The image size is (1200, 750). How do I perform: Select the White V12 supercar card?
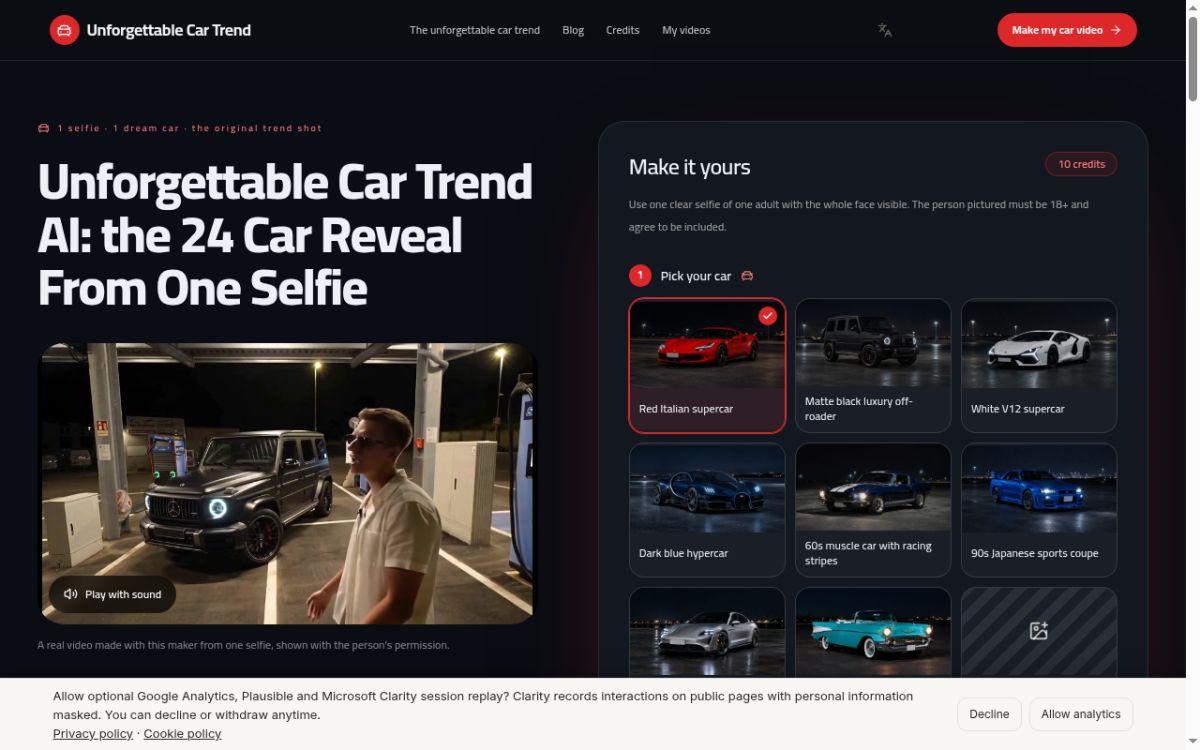tap(1039, 365)
